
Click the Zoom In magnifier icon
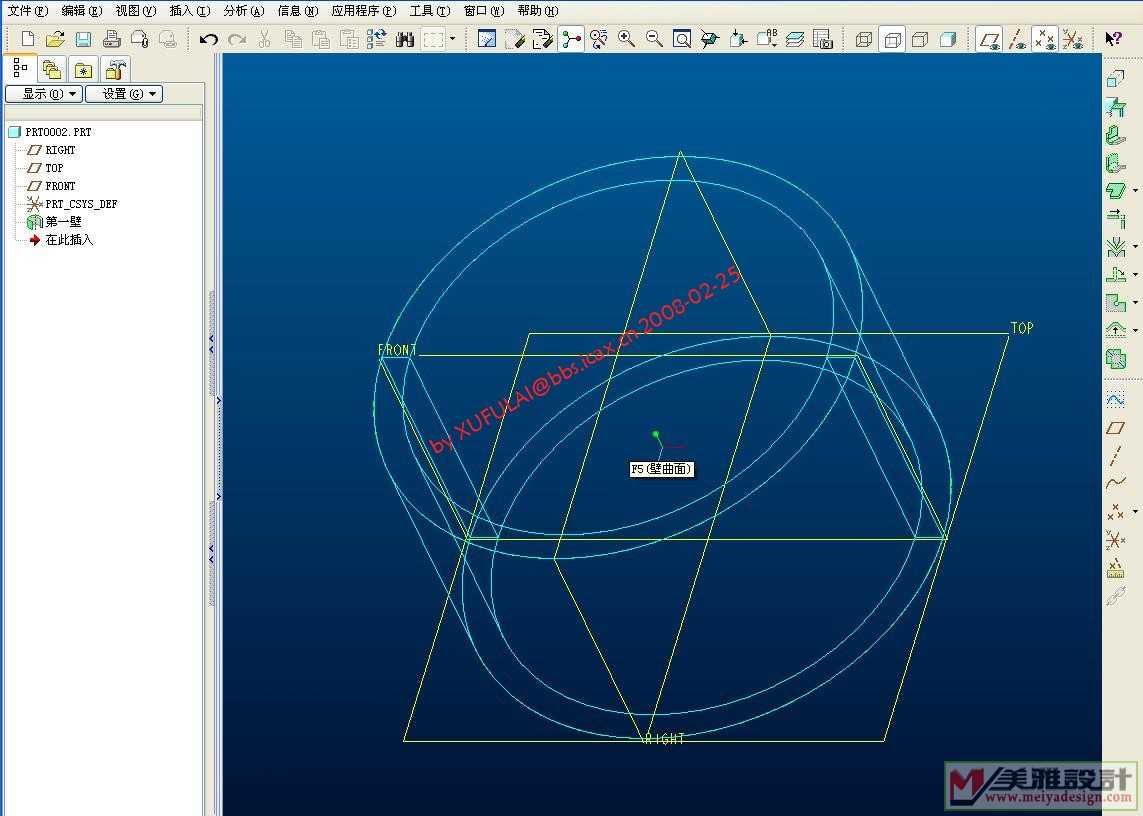click(x=626, y=39)
